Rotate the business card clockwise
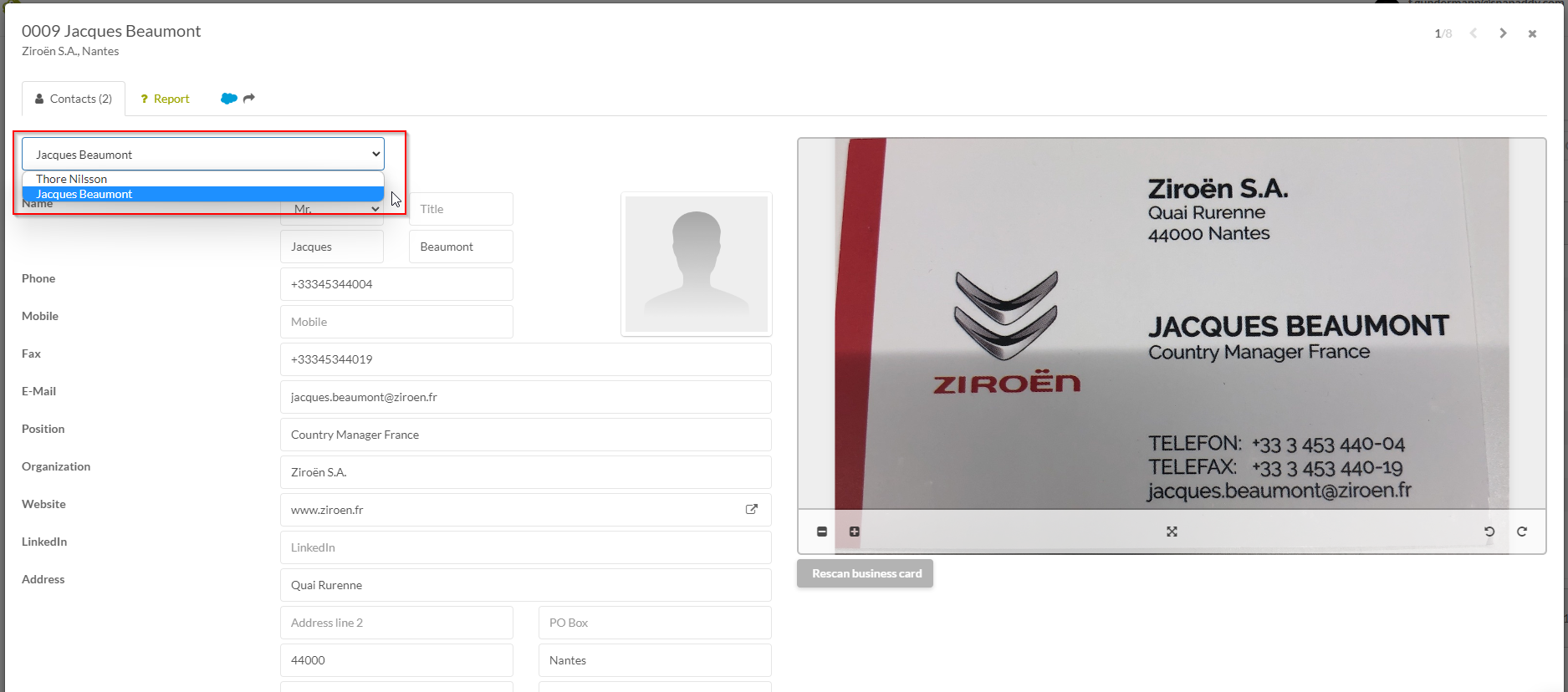This screenshot has width=1568, height=692. pos(1522,532)
